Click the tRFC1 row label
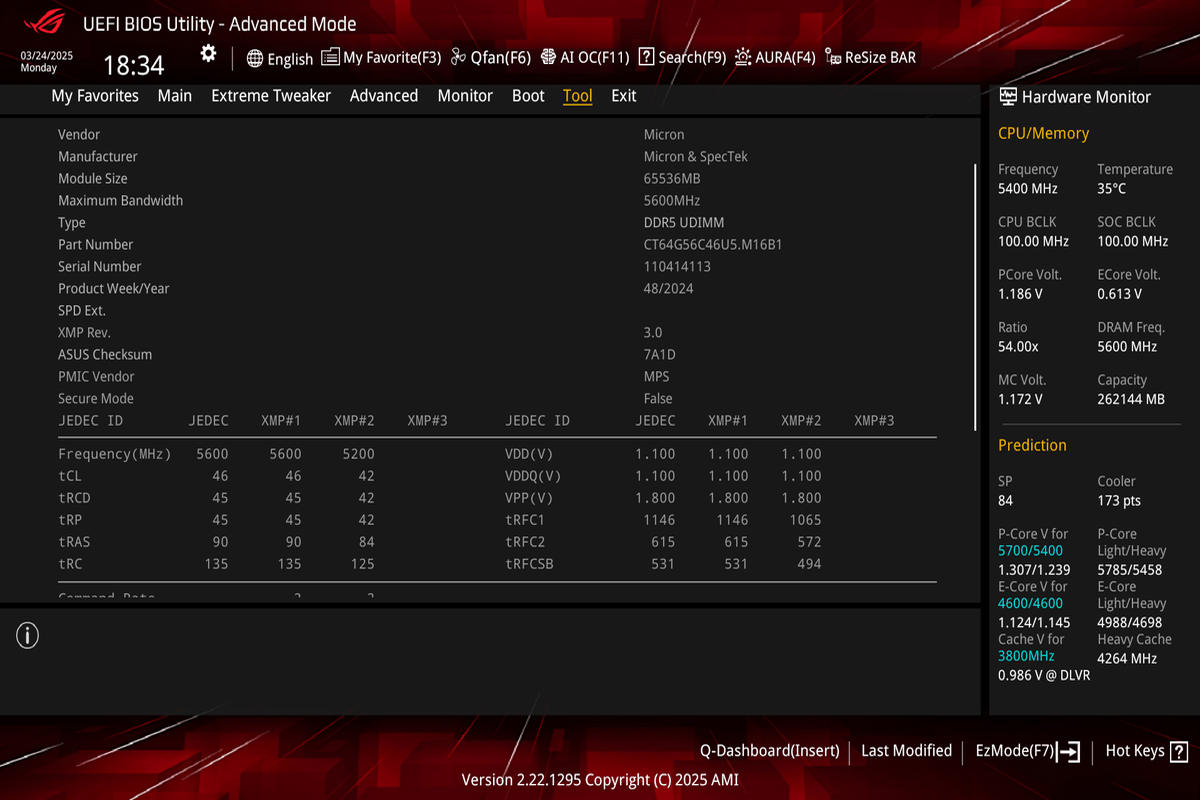This screenshot has width=1200, height=800. click(x=525, y=520)
